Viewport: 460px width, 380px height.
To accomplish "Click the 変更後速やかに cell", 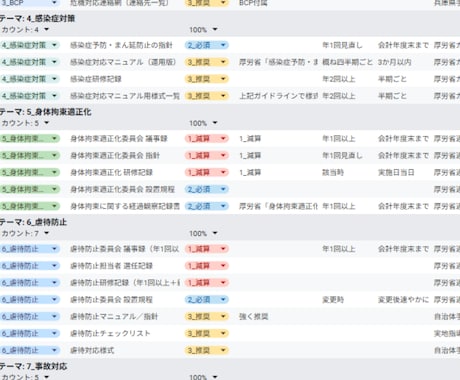I will point(403,300).
